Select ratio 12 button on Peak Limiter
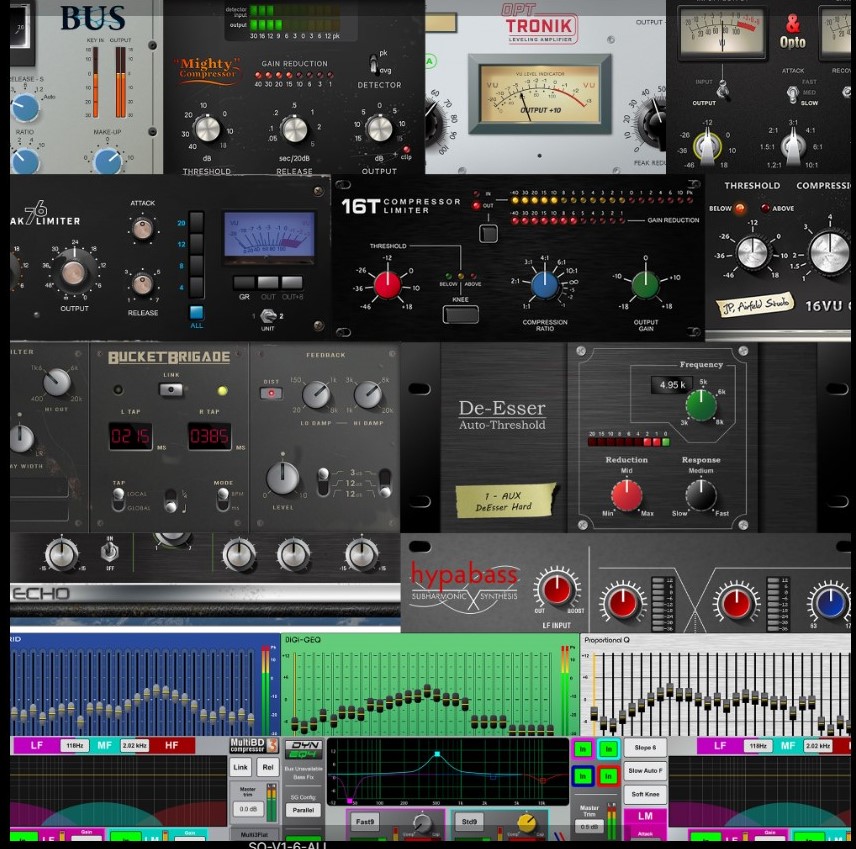856x849 pixels. tap(196, 244)
